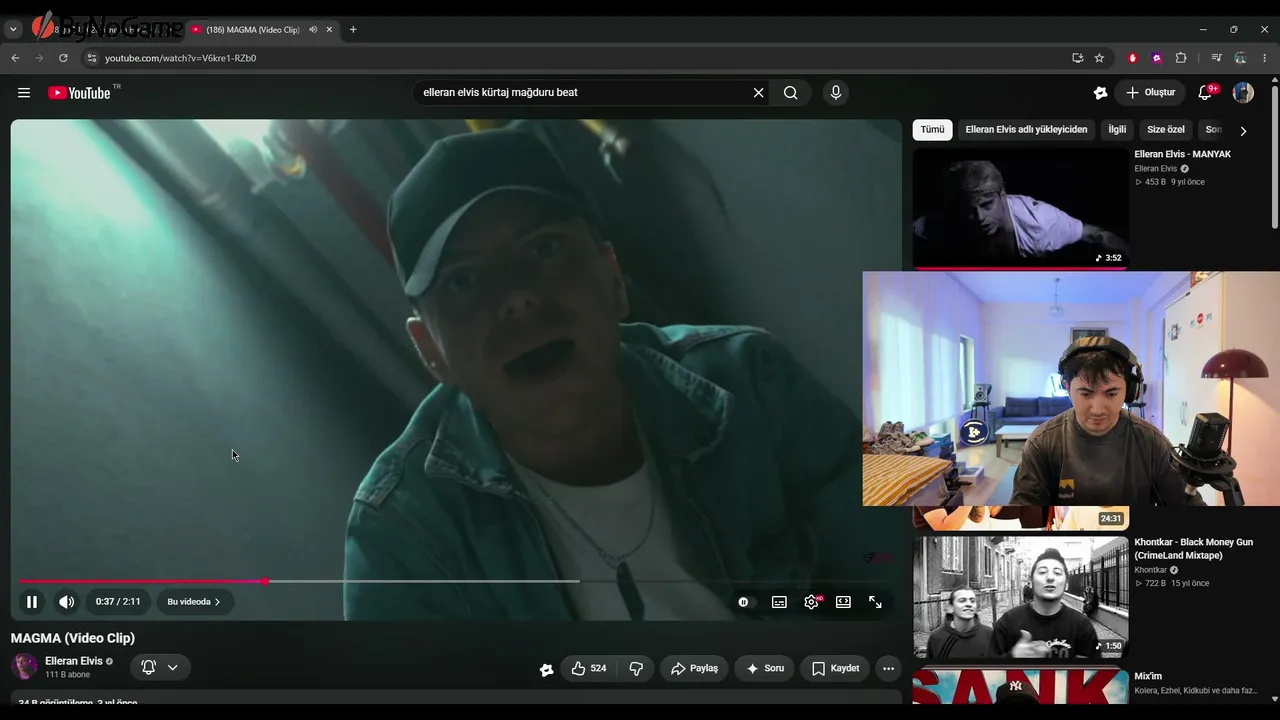Go back in the browser
Screen dimensions: 1280x720
[15, 58]
